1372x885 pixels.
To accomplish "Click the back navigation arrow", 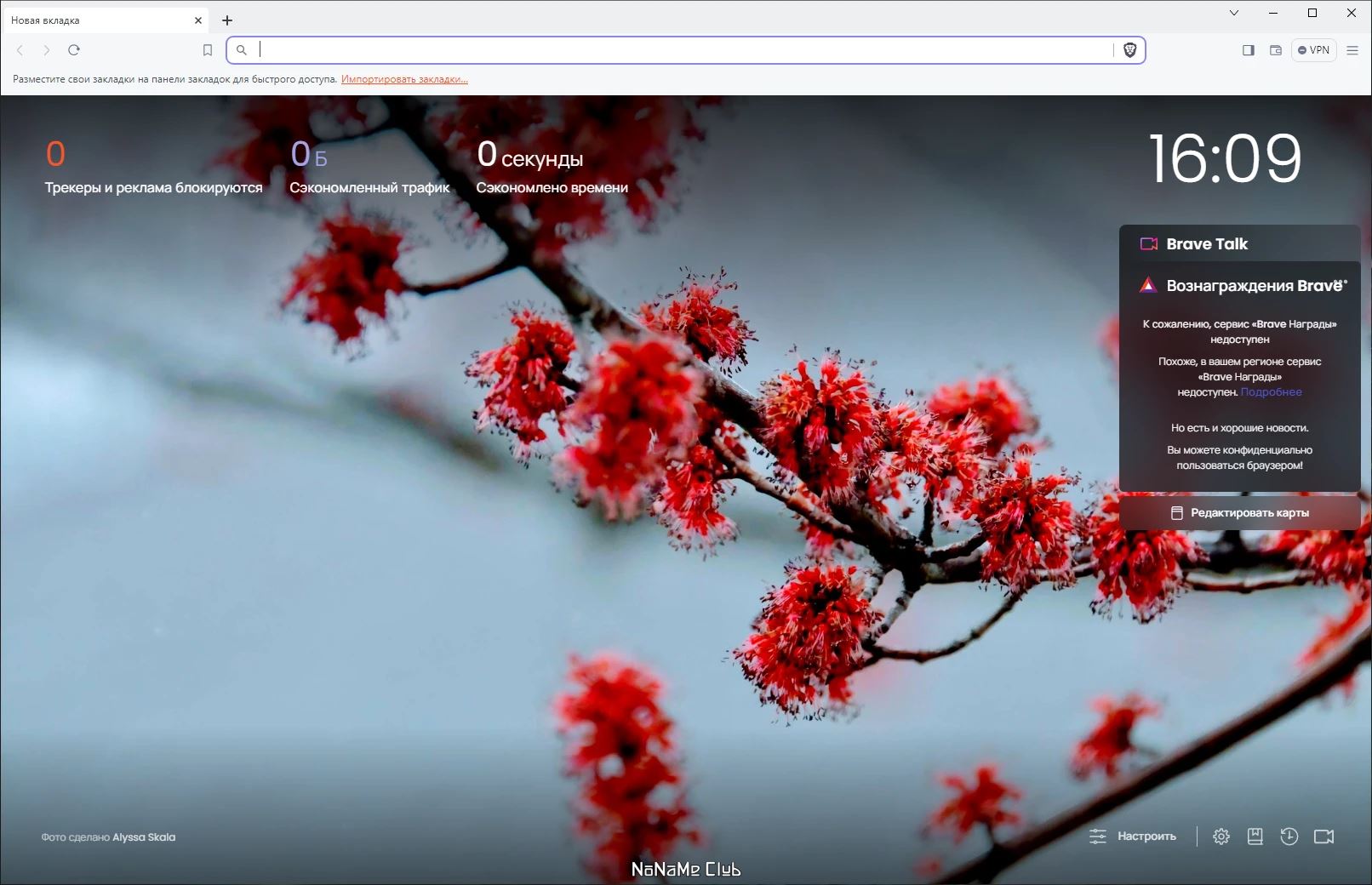I will 19,50.
